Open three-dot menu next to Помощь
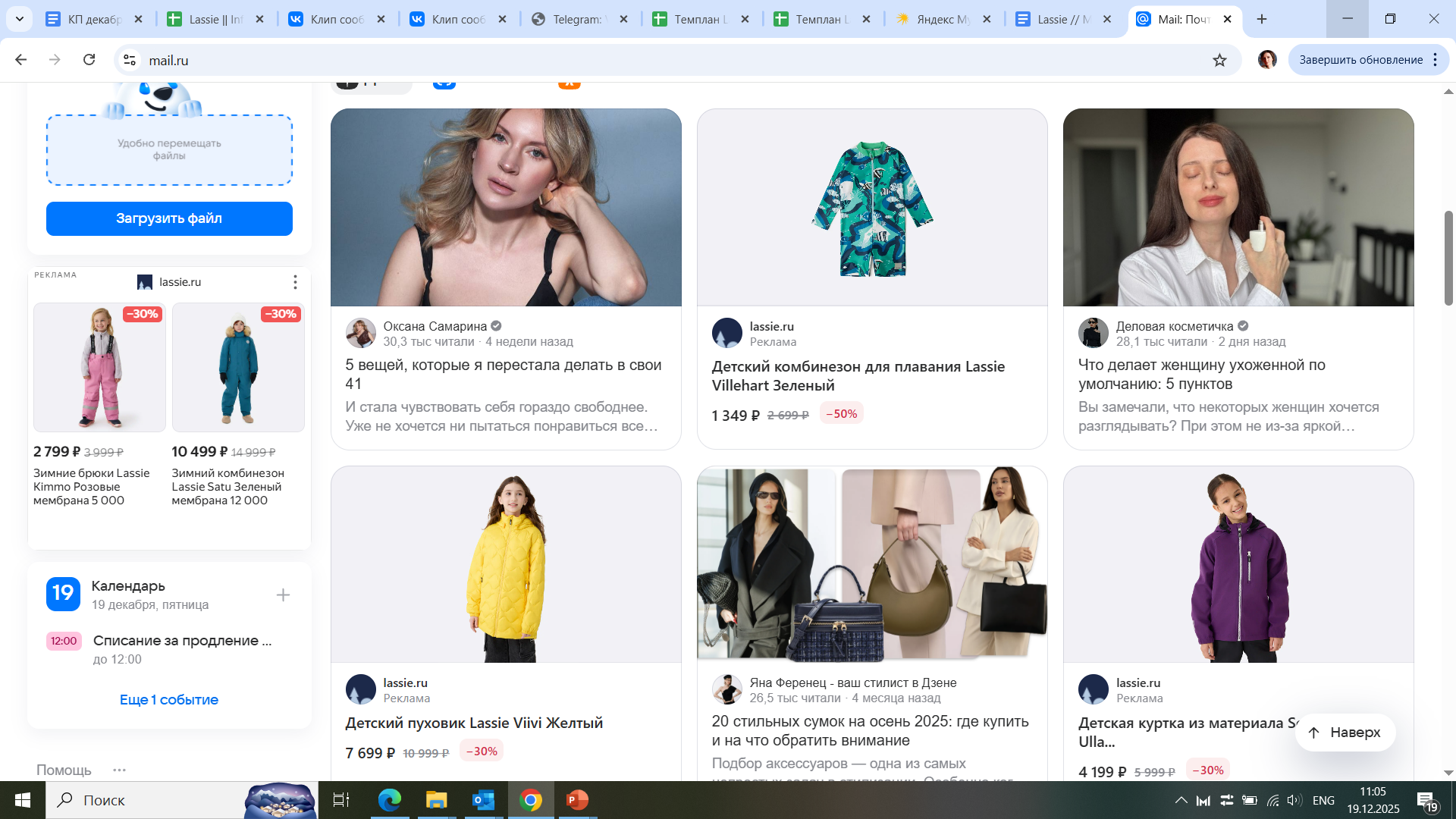1456x819 pixels. [x=119, y=770]
